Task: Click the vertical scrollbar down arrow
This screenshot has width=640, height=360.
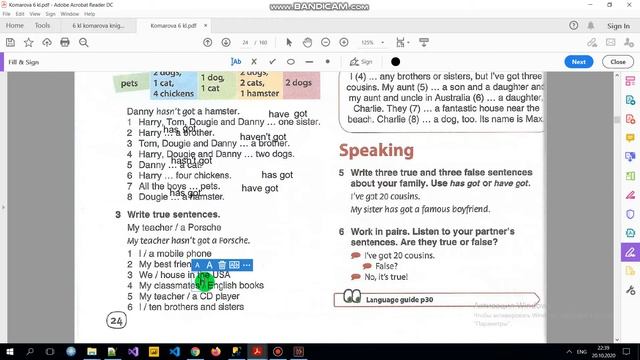Action: pos(617,340)
